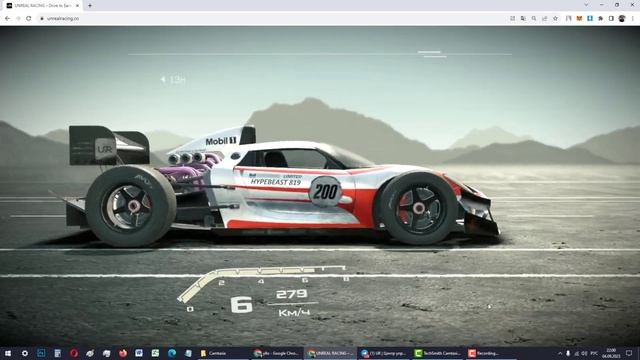Close the UNREAL RACING tab
This screenshot has width=640, height=360.
(77, 6)
